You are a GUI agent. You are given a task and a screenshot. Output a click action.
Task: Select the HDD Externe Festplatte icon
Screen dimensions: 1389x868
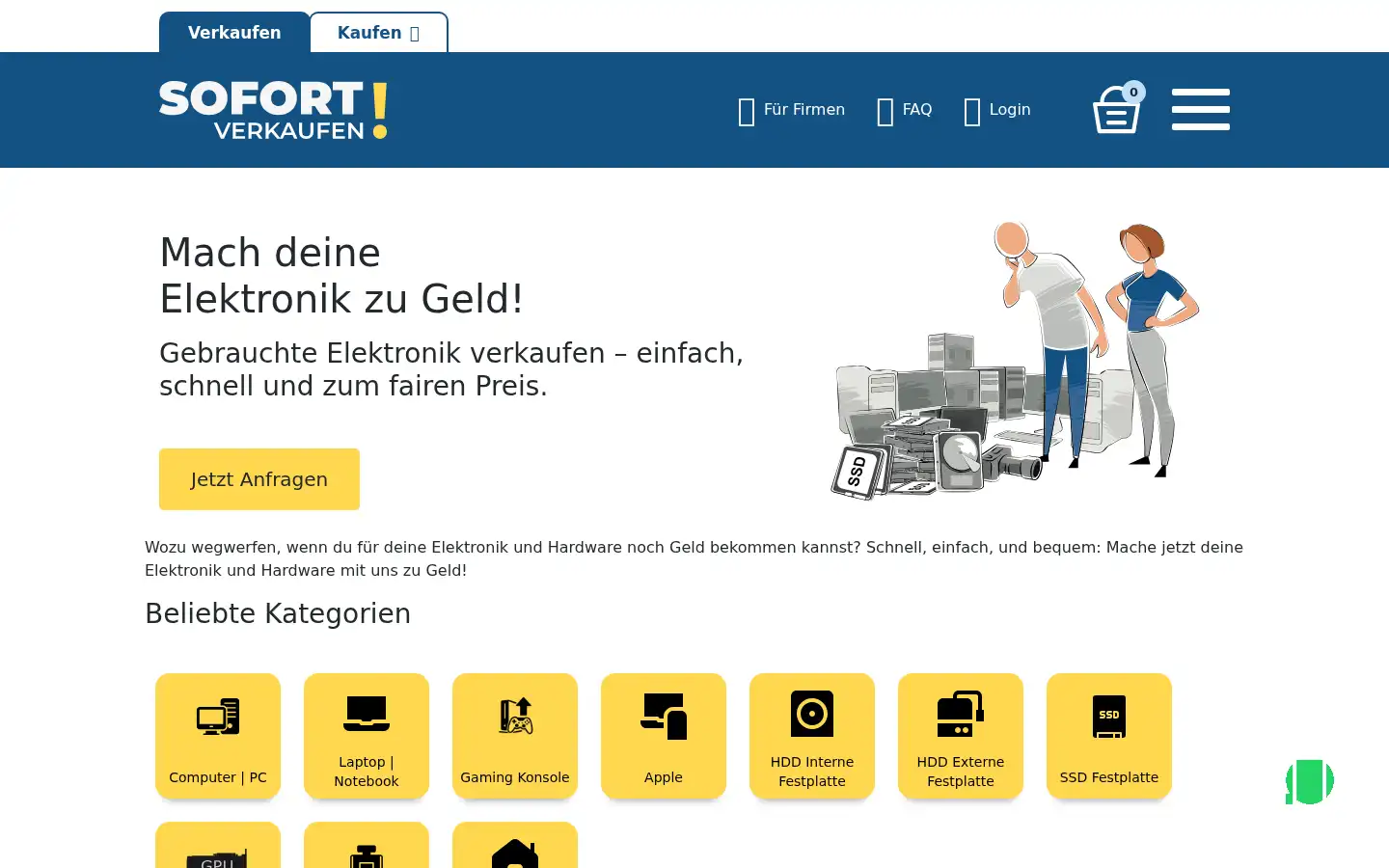point(961,714)
